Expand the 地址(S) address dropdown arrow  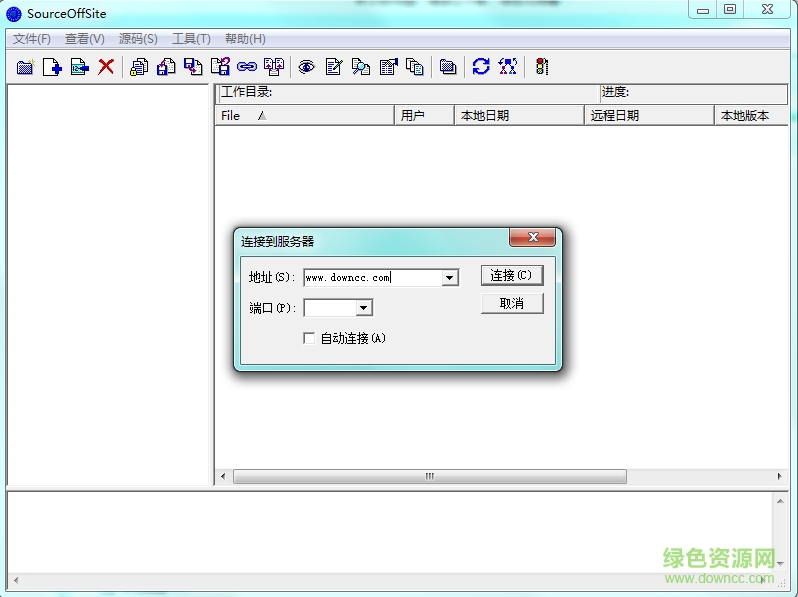point(449,278)
